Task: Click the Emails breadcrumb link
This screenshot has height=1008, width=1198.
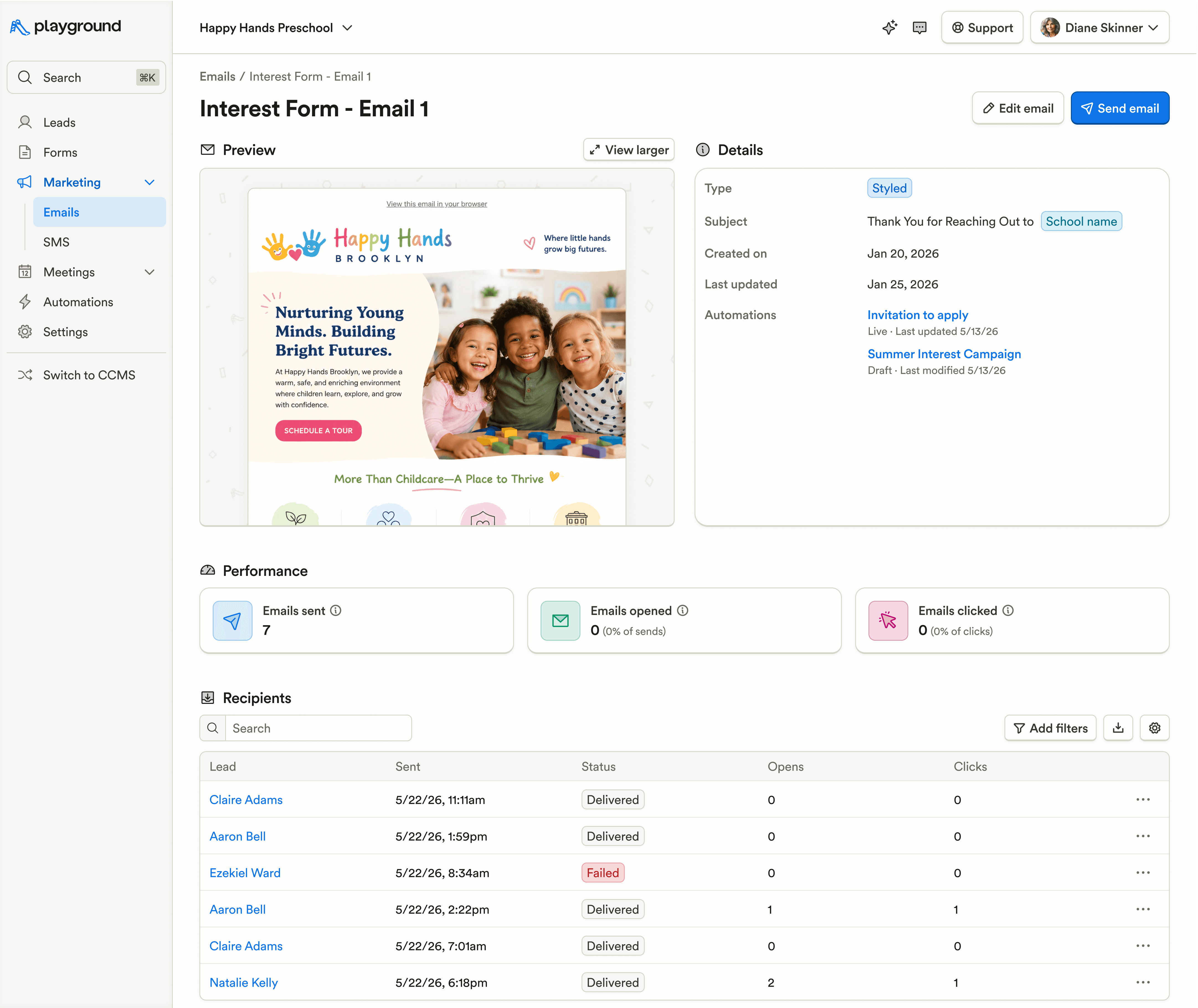Action: [x=217, y=76]
